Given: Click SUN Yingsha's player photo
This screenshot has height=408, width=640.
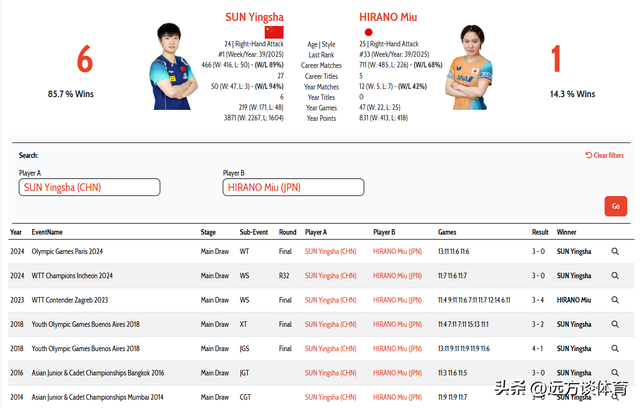Looking at the screenshot, I should (173, 67).
